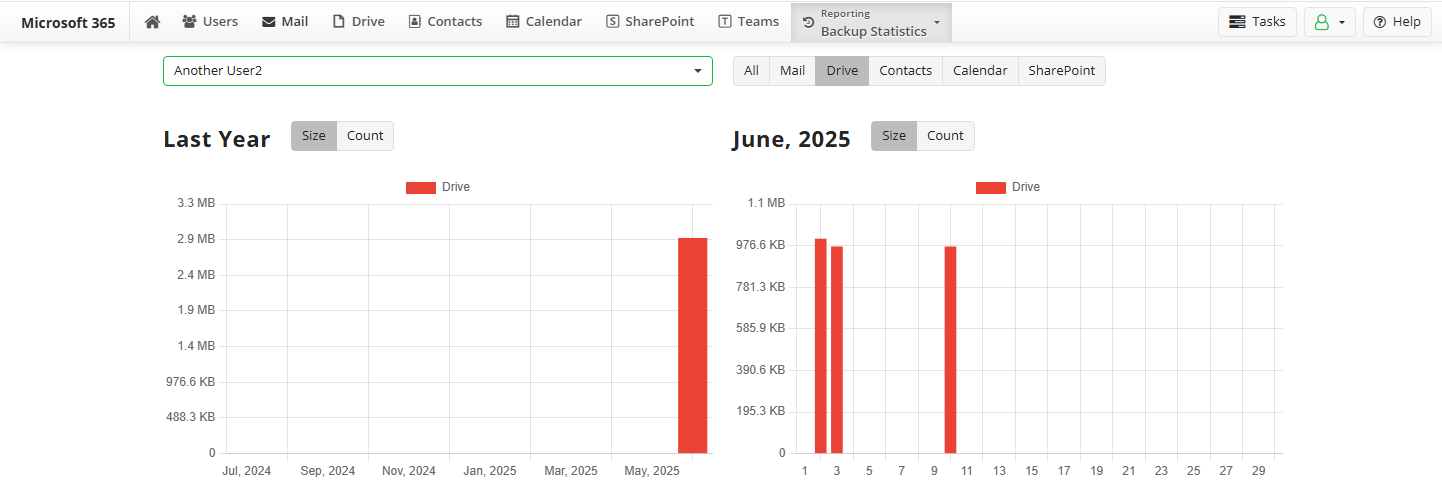Screen dimensions: 1442x496
Task: Open the Mail section
Action: pos(285,21)
